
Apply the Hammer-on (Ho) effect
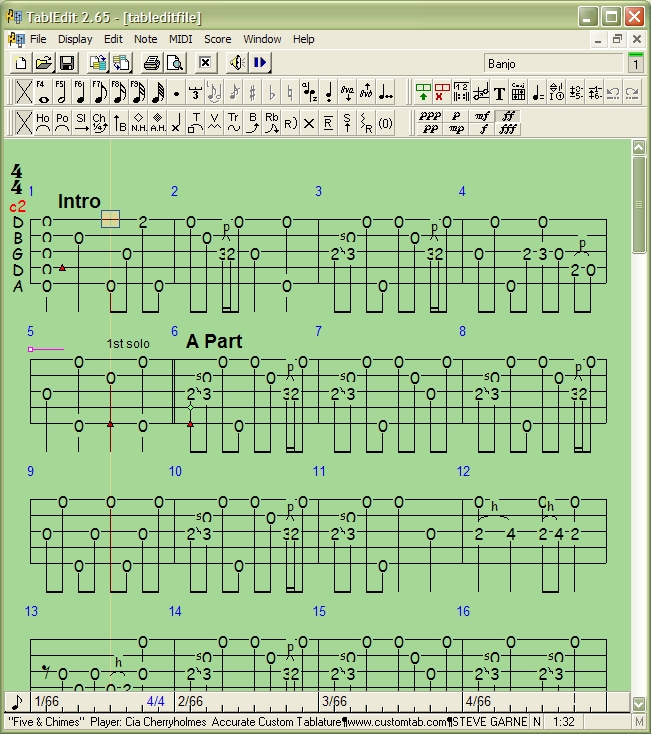click(x=42, y=123)
